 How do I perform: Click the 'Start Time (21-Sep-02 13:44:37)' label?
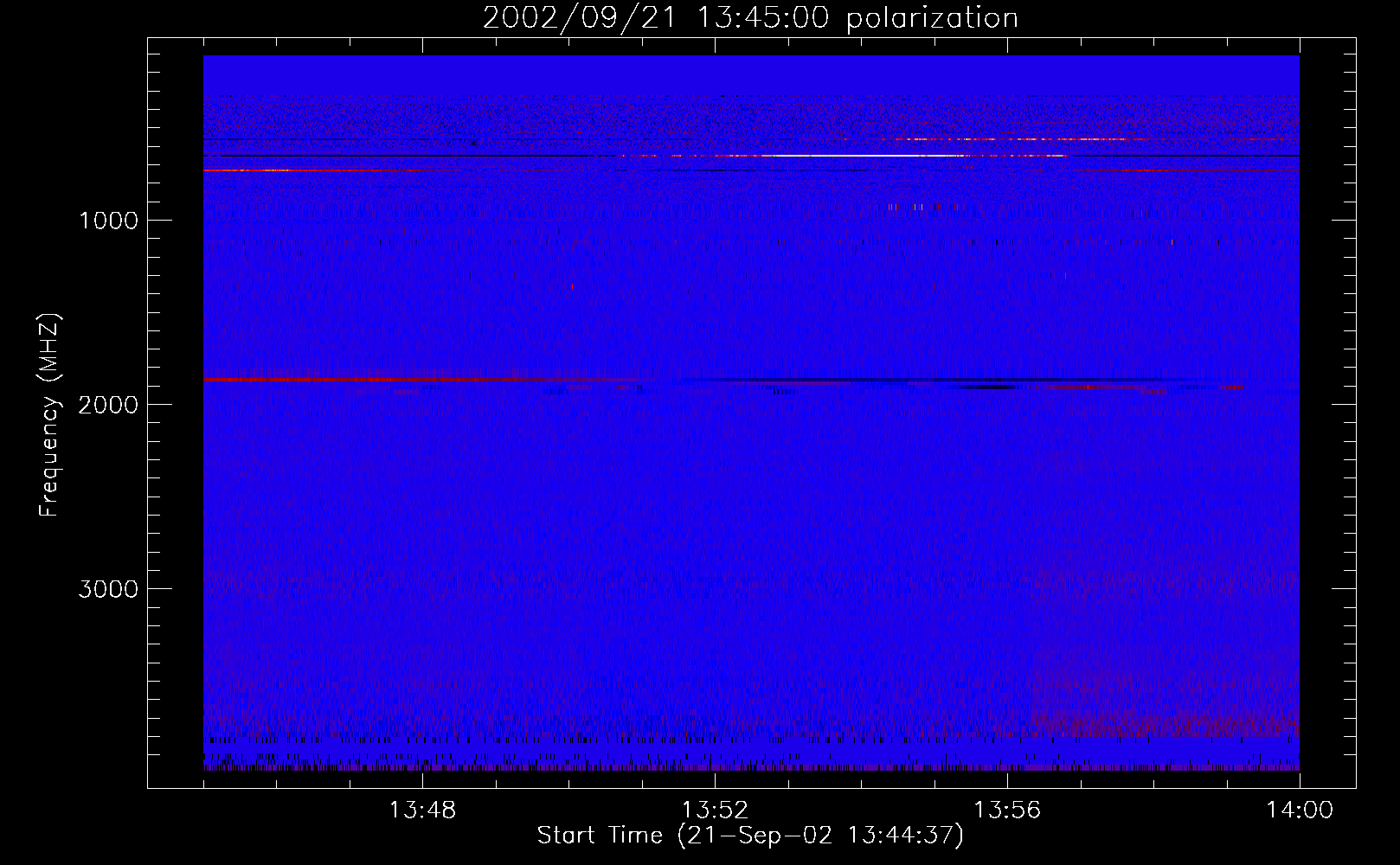coord(750,836)
